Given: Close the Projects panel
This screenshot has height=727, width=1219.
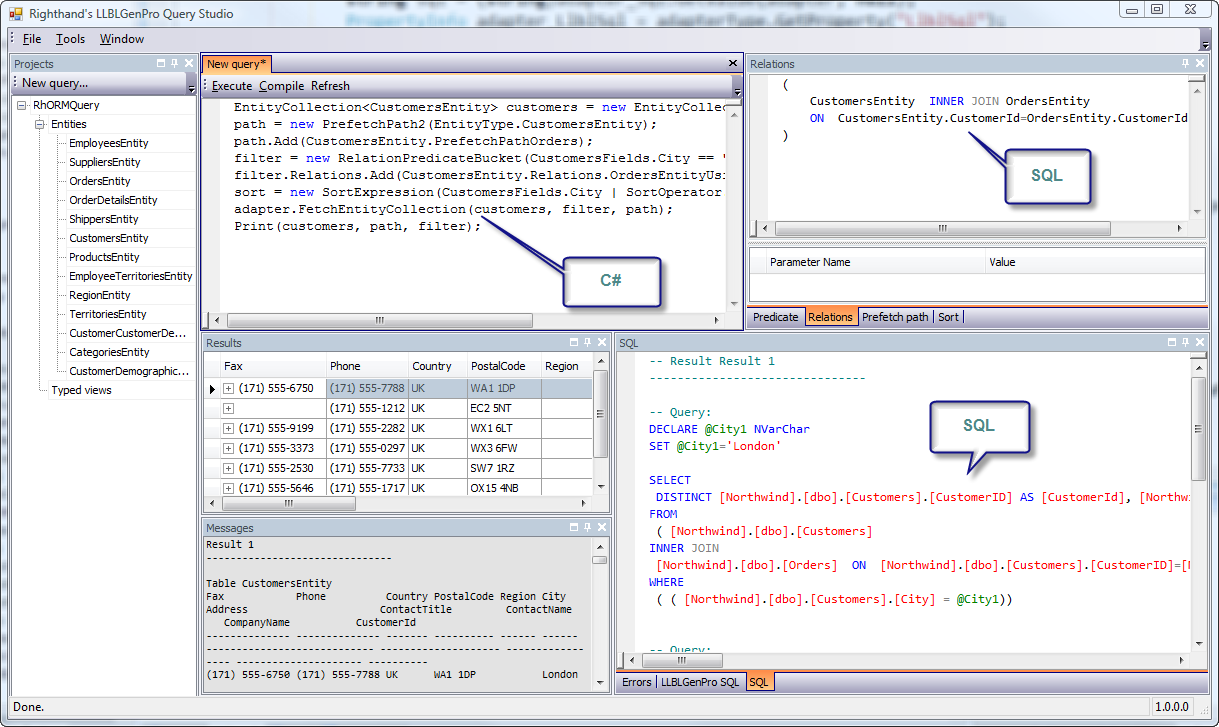Looking at the screenshot, I should (x=187, y=64).
